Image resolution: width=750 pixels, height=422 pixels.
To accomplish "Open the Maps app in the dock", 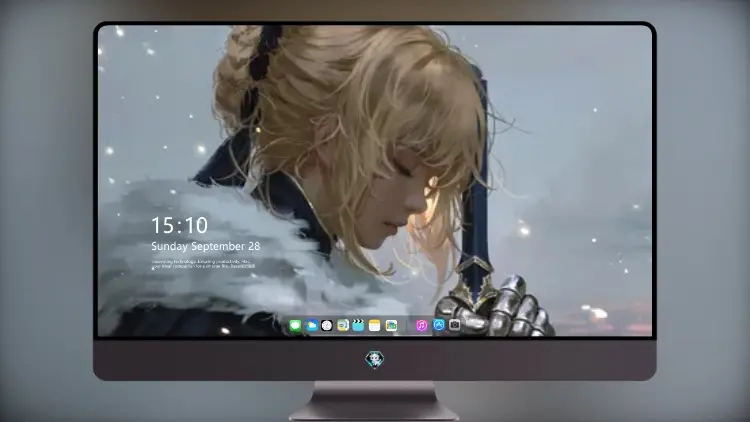I will pyautogui.click(x=342, y=326).
